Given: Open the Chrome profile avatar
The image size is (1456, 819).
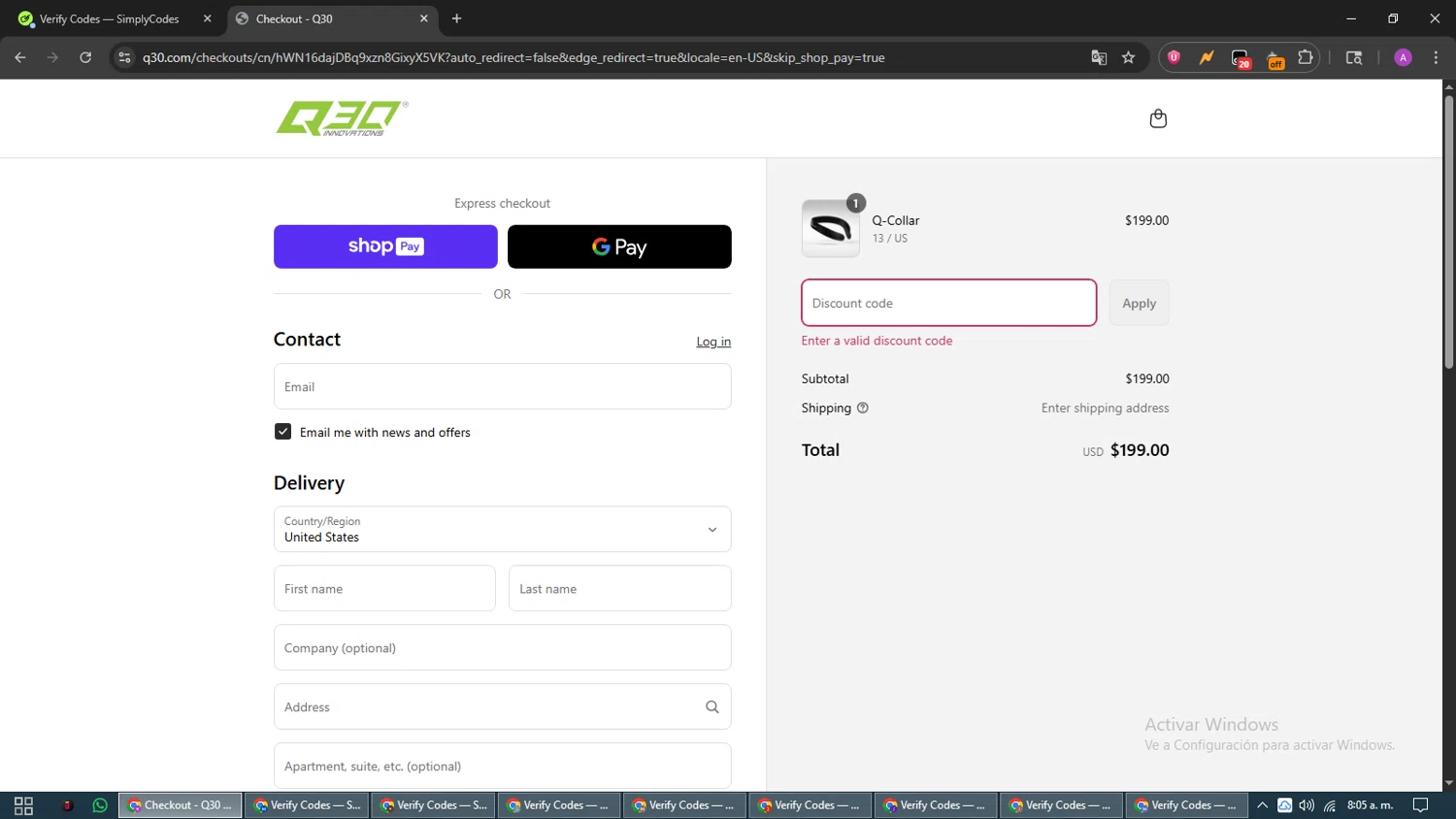Looking at the screenshot, I should pyautogui.click(x=1403, y=57).
